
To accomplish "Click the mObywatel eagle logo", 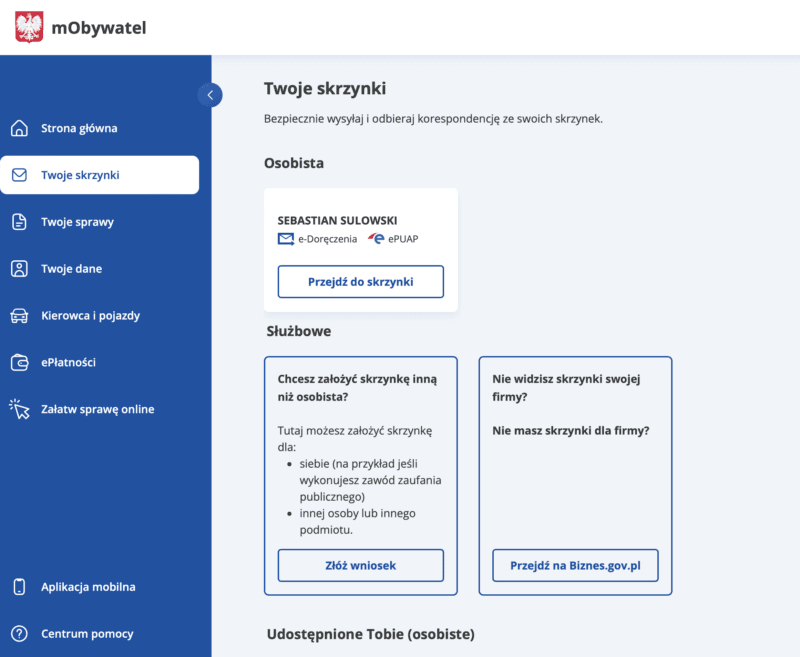I will (29, 27).
